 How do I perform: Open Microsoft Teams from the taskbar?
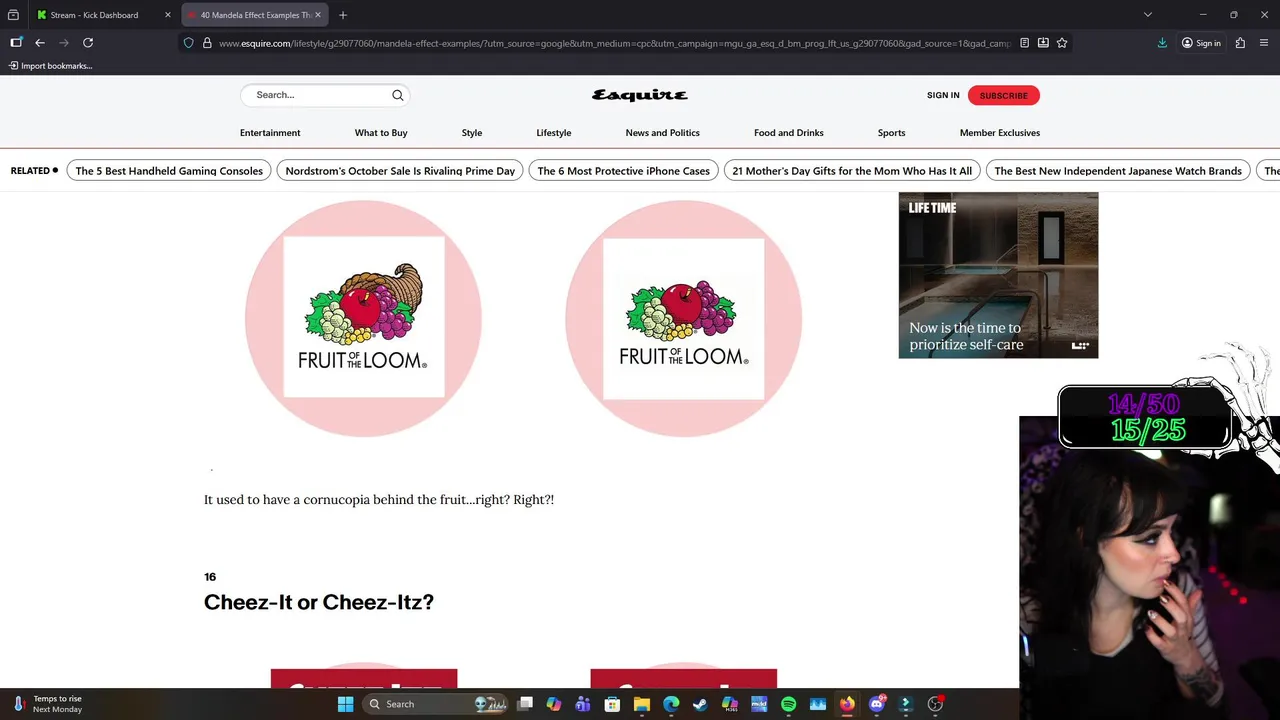click(583, 704)
